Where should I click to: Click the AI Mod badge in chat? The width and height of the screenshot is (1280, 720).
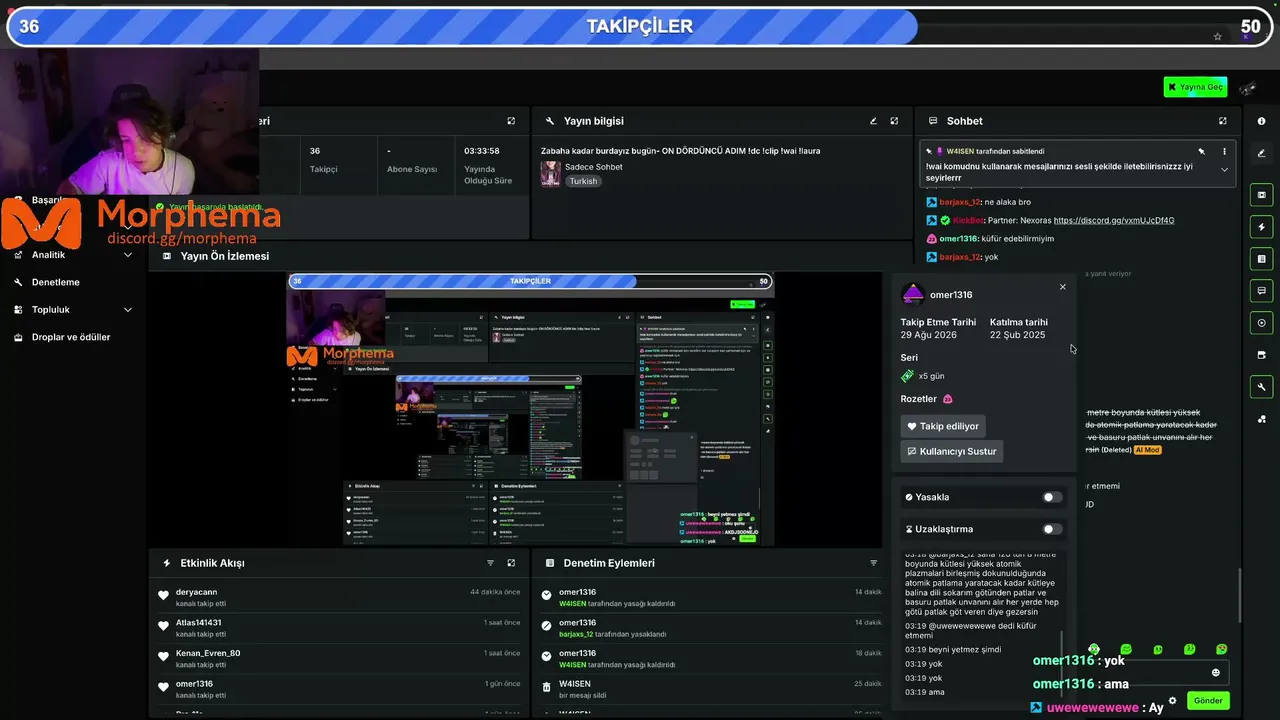pyautogui.click(x=1148, y=449)
